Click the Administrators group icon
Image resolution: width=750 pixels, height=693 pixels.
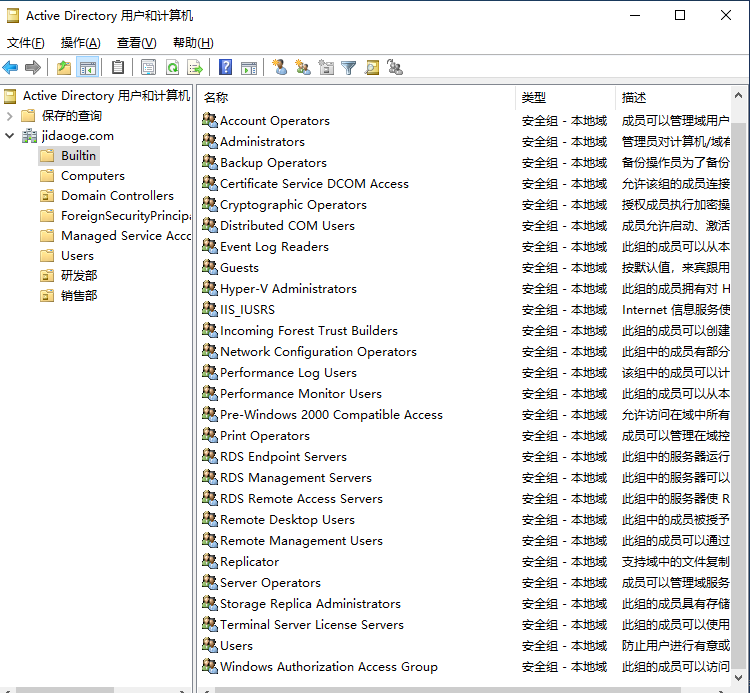(210, 141)
